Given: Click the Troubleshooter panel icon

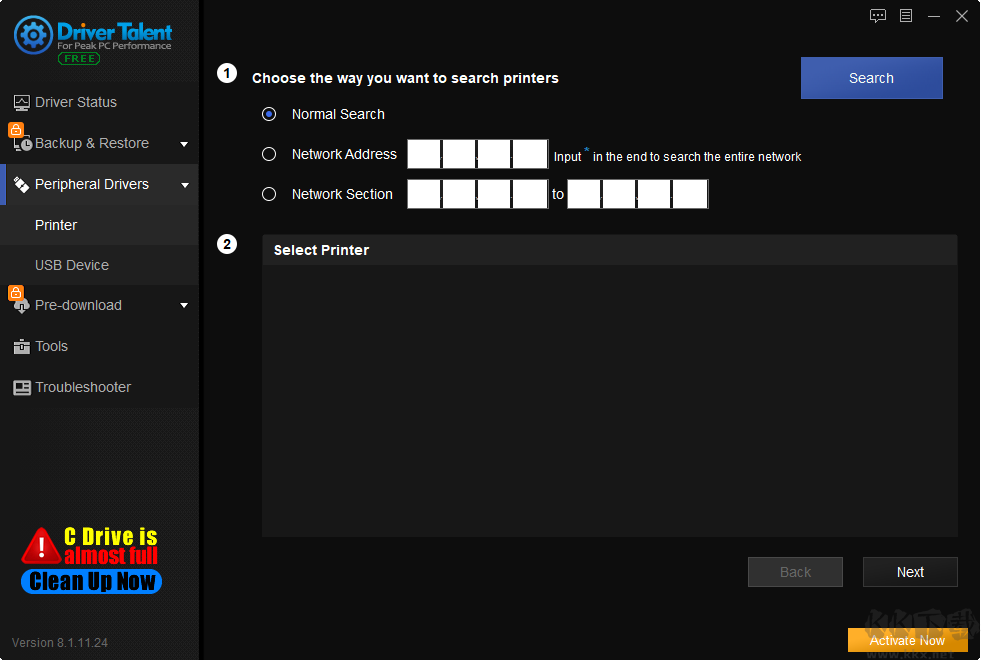Looking at the screenshot, I should tap(21, 388).
